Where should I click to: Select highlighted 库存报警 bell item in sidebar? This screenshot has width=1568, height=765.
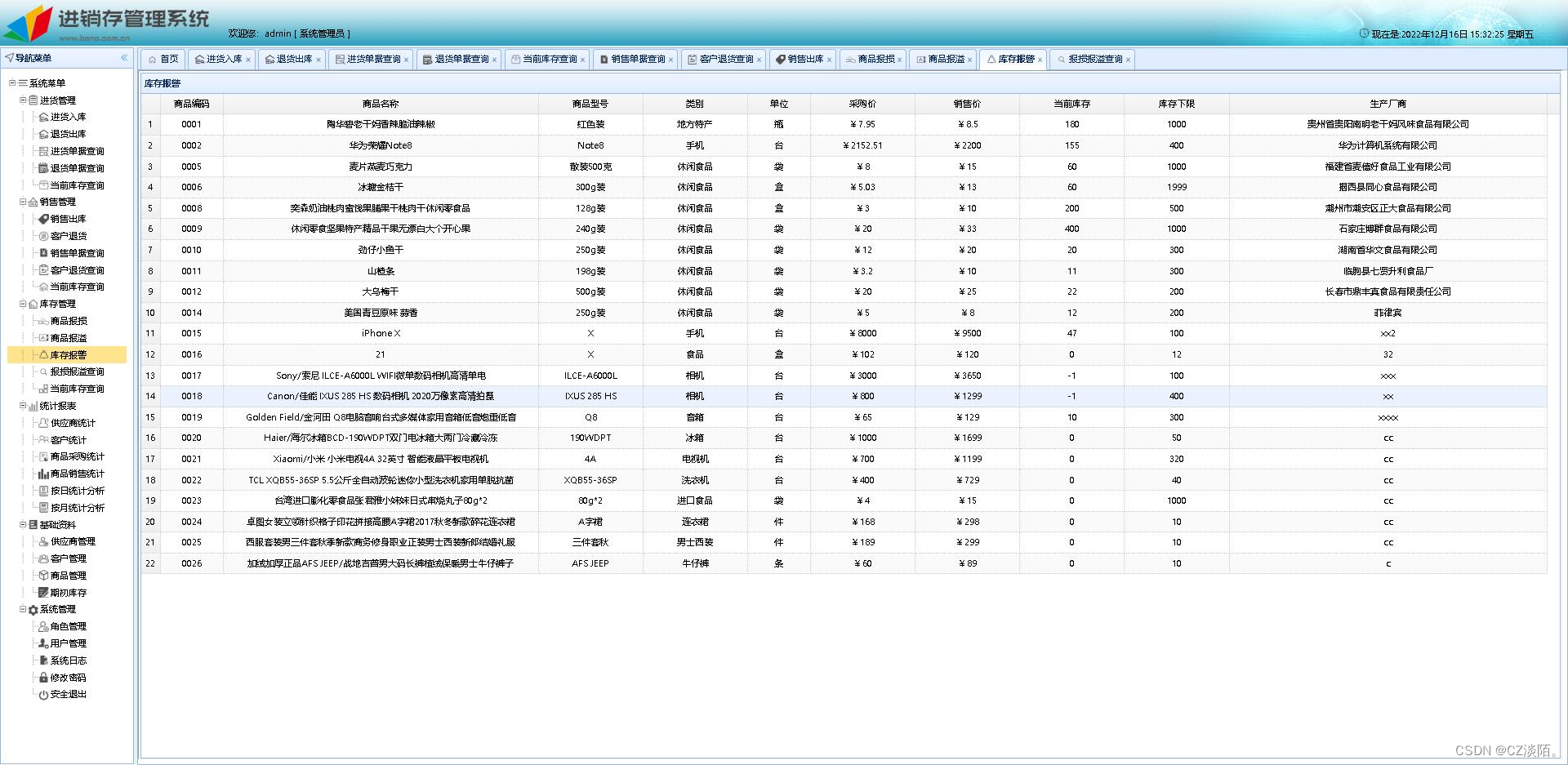pyautogui.click(x=68, y=355)
